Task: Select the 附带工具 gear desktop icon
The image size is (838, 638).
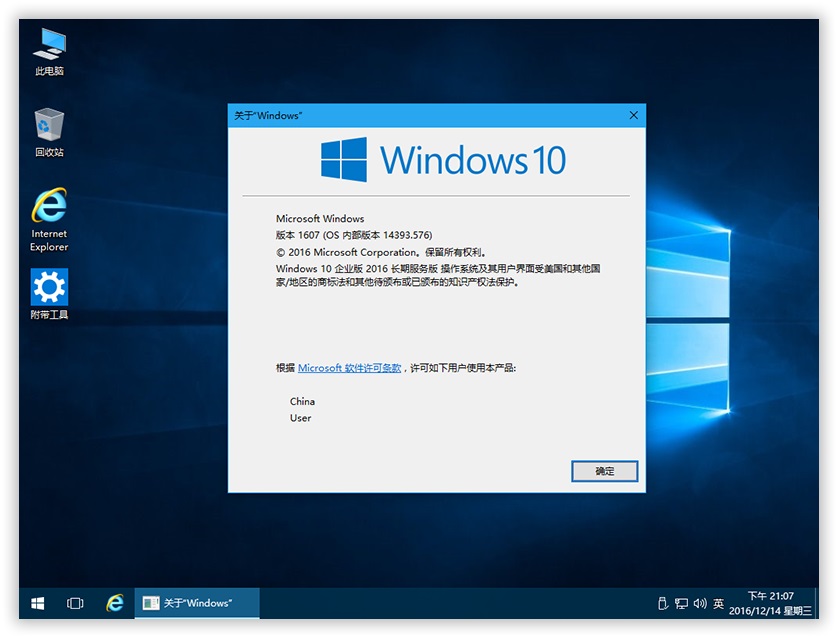Action: pyautogui.click(x=49, y=294)
